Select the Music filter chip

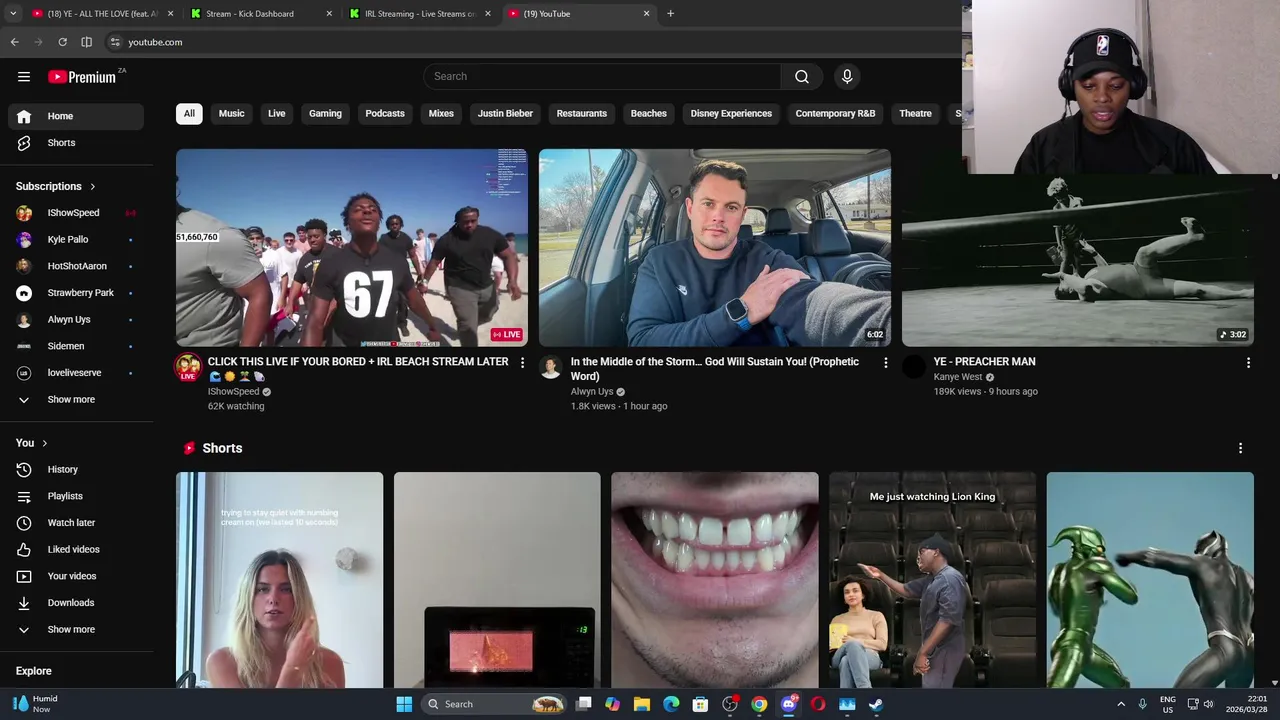(x=231, y=113)
